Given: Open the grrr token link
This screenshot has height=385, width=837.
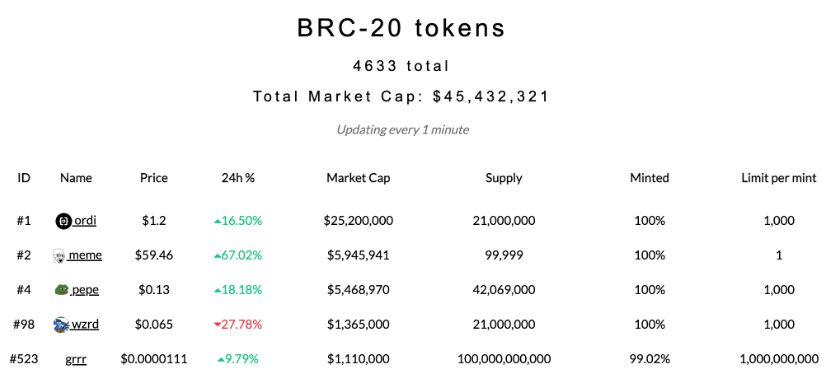Looking at the screenshot, I should pyautogui.click(x=76, y=359).
